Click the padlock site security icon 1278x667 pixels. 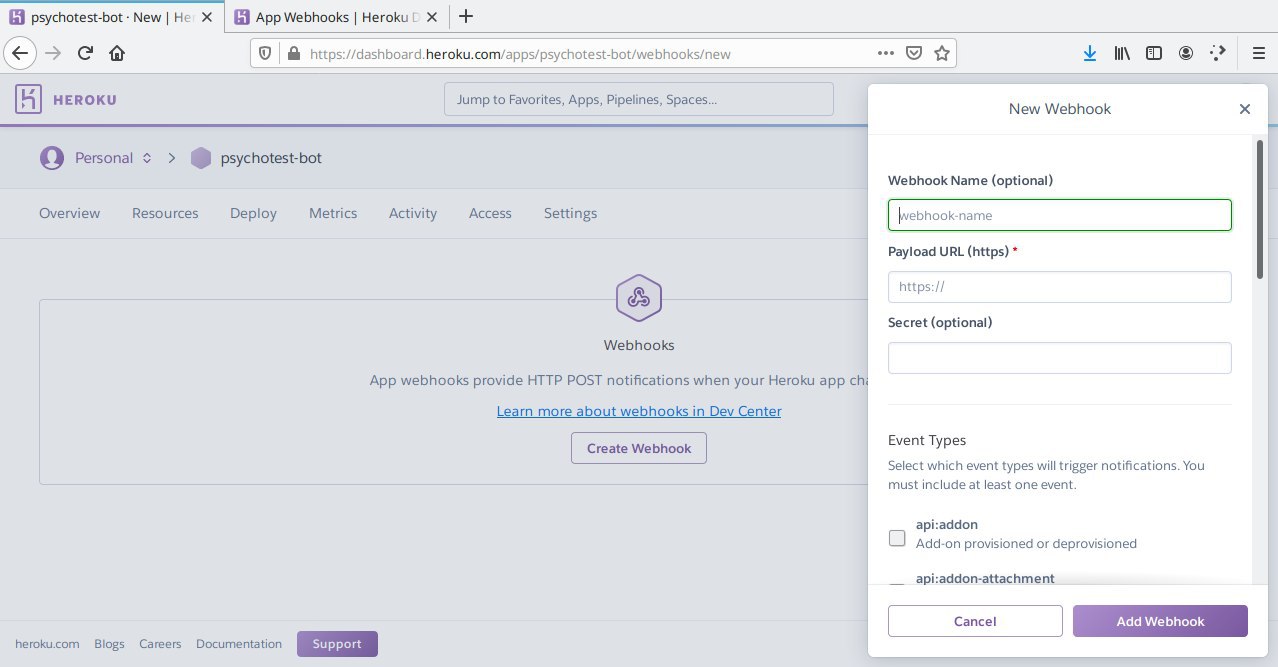click(x=293, y=54)
